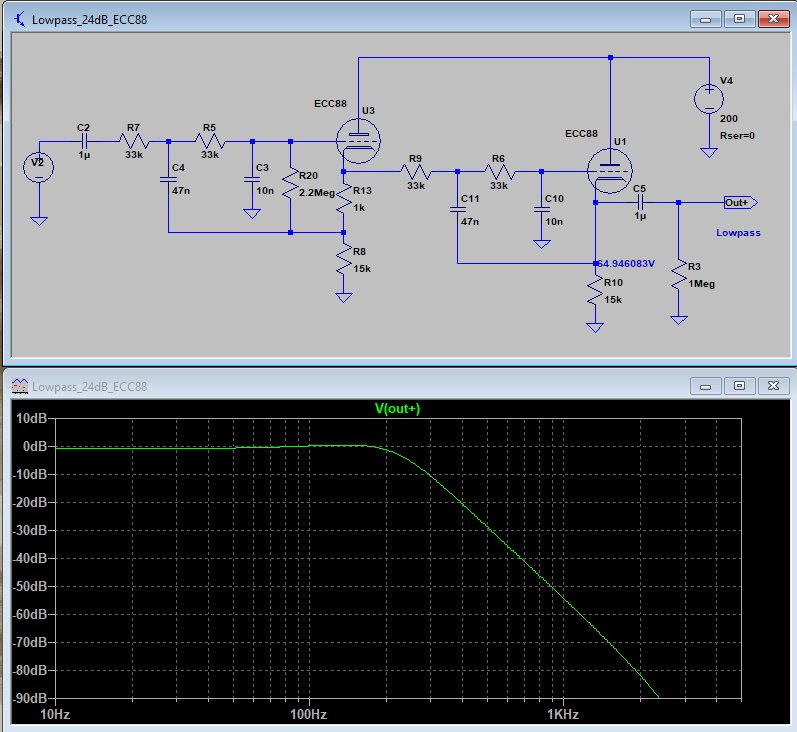Maximize the schematic window

pyautogui.click(x=739, y=19)
